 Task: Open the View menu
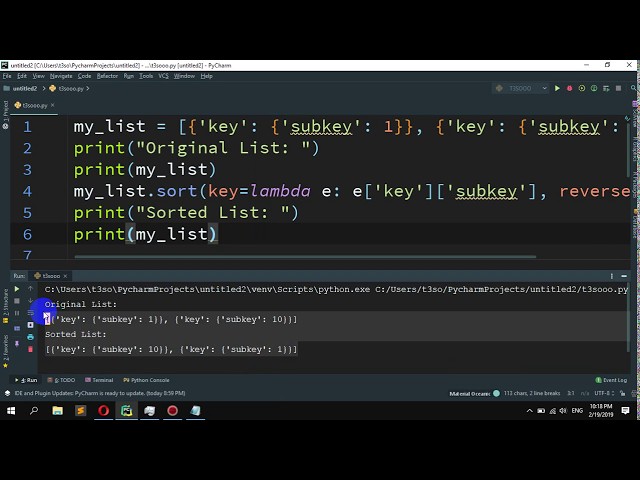coord(38,76)
